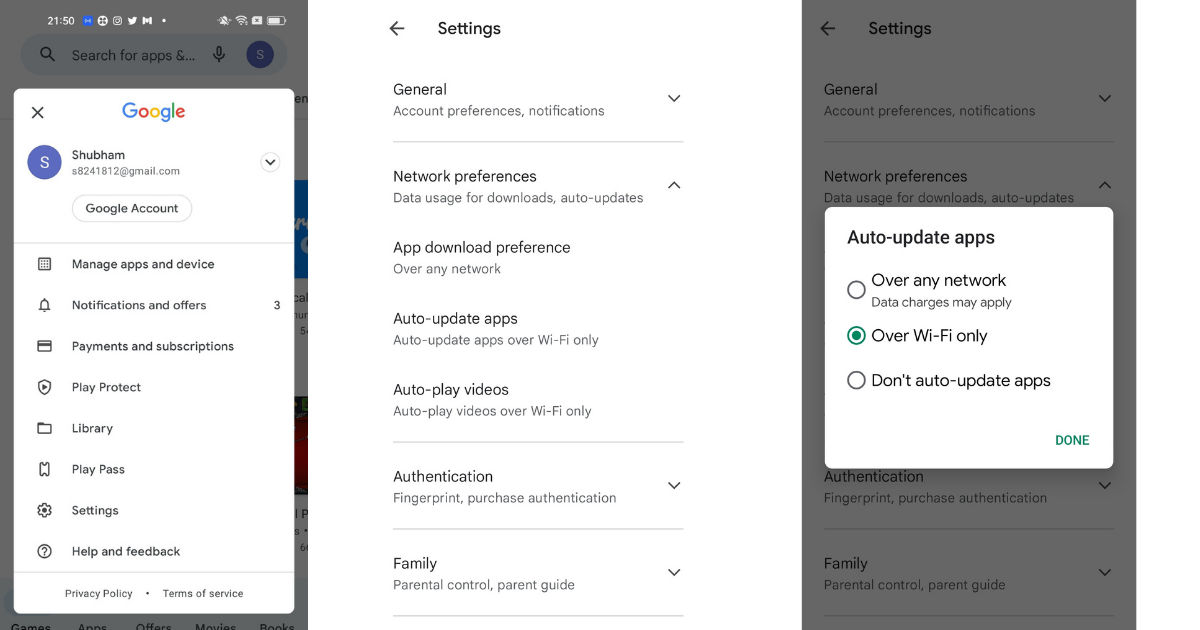
Task: Open the Google Account button
Action: pyautogui.click(x=132, y=208)
